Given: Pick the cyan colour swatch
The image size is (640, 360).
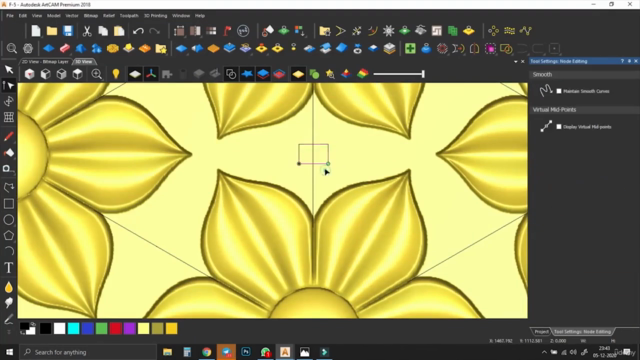Looking at the screenshot, I should point(73,329).
